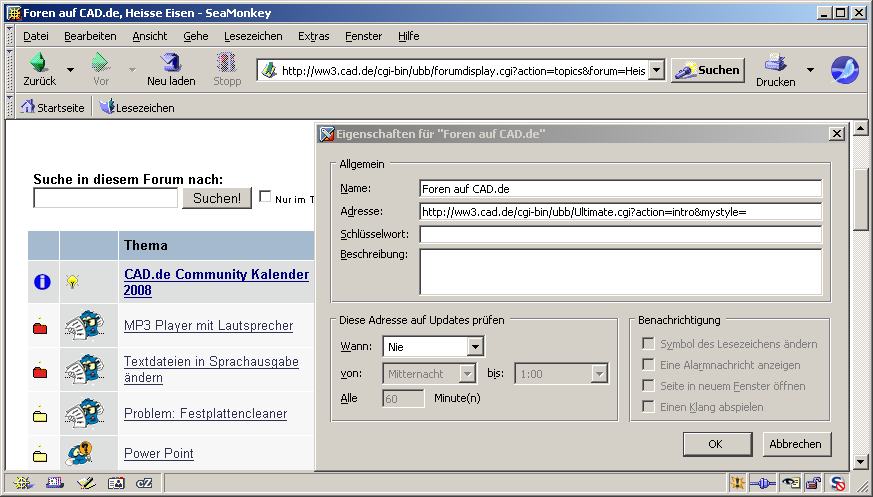This screenshot has width=873, height=497.
Task: Click the online/offline plug icon
Action: (763, 483)
